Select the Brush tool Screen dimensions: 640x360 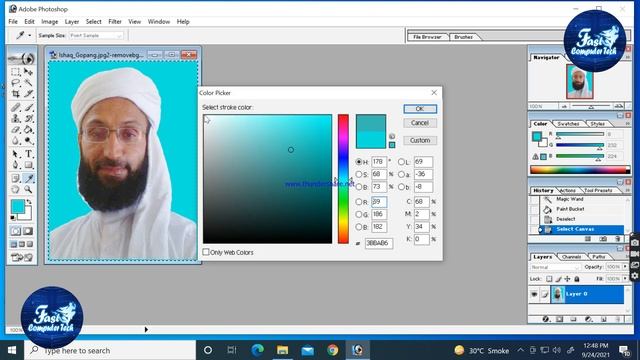[x=28, y=107]
